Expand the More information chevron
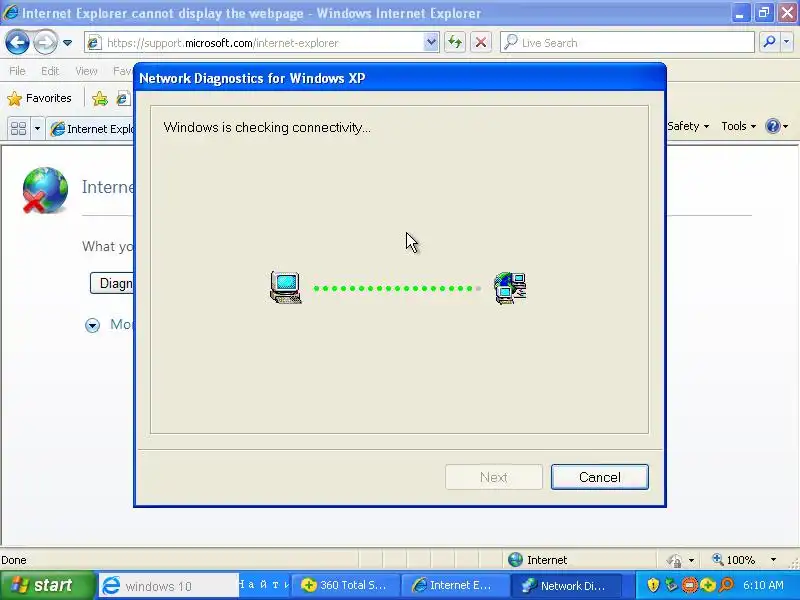The image size is (800, 600). (92, 325)
